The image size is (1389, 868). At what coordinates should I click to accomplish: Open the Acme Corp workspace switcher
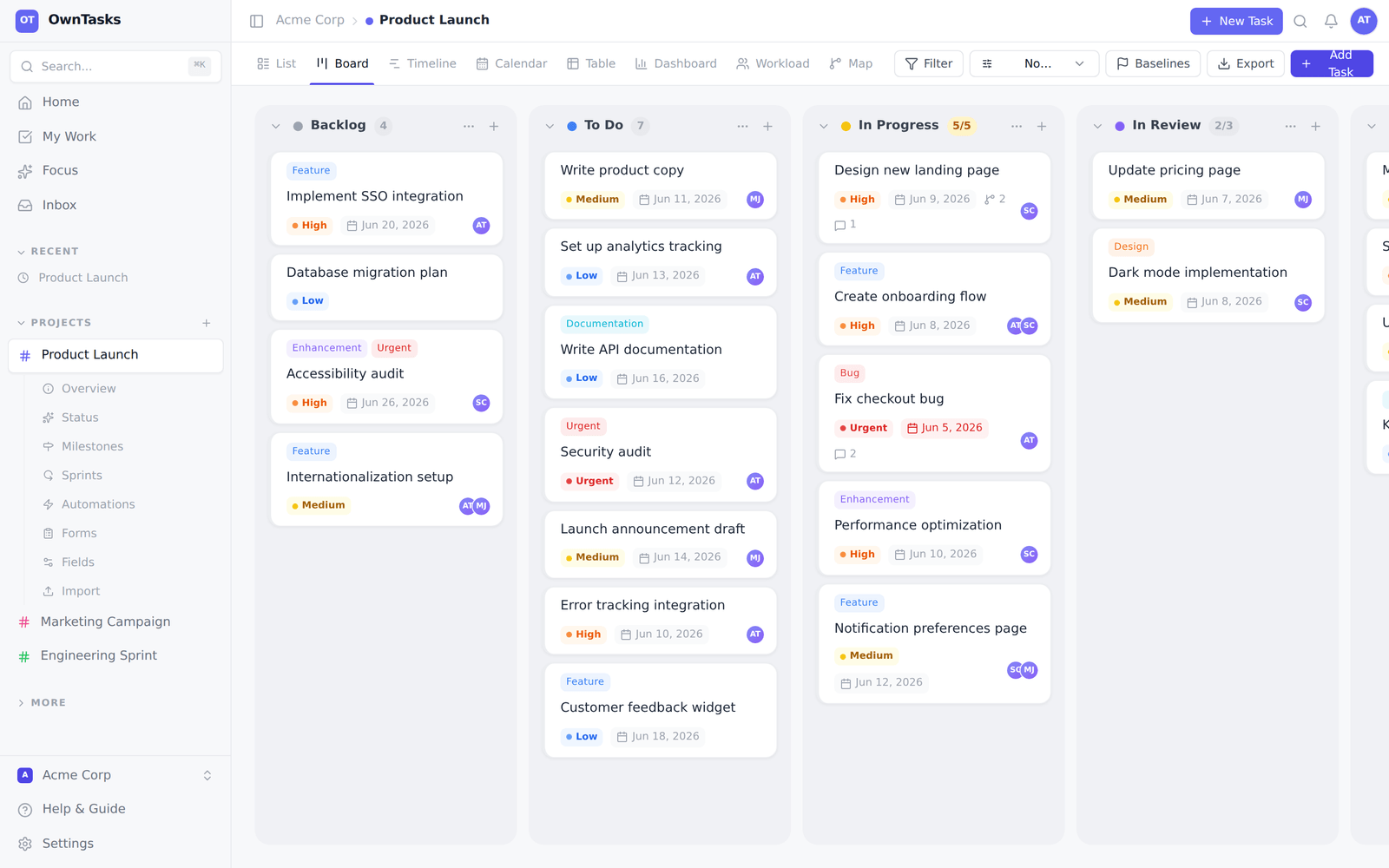point(115,775)
